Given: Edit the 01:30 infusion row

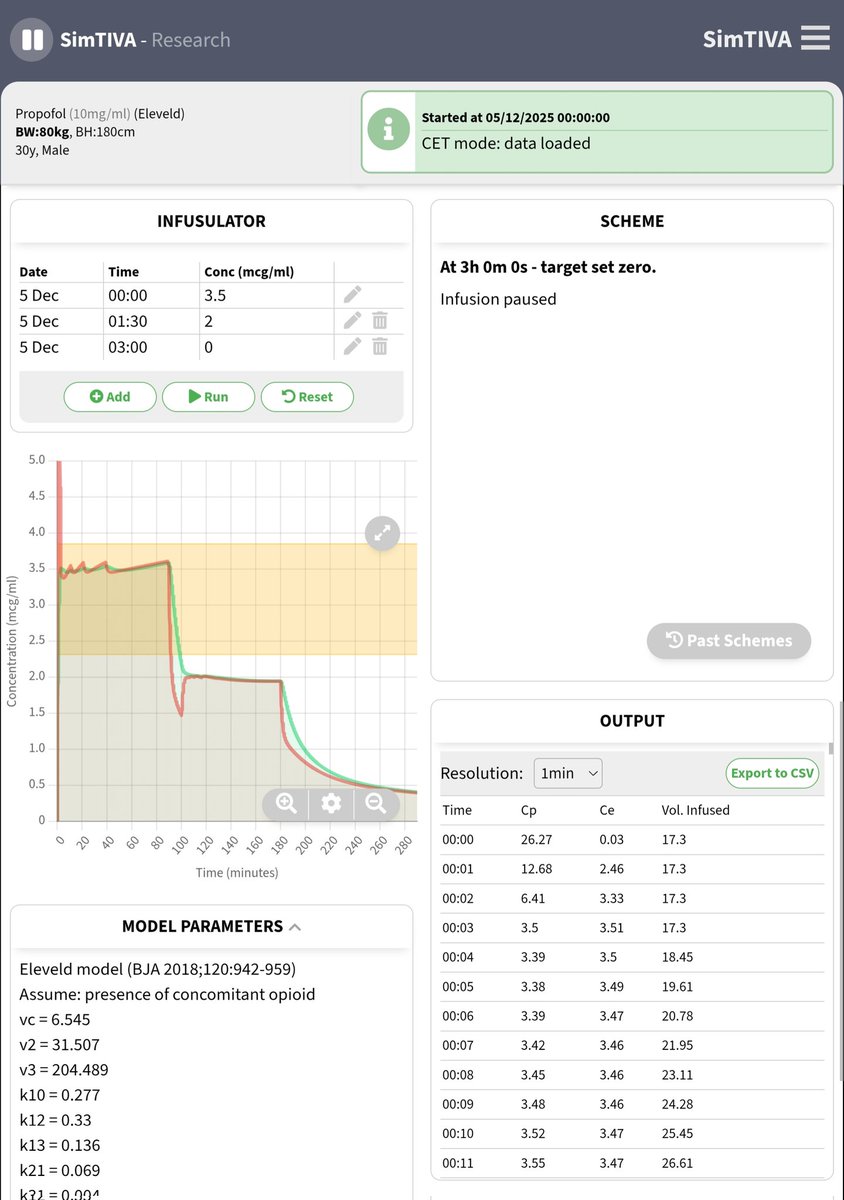Looking at the screenshot, I should tap(352, 321).
